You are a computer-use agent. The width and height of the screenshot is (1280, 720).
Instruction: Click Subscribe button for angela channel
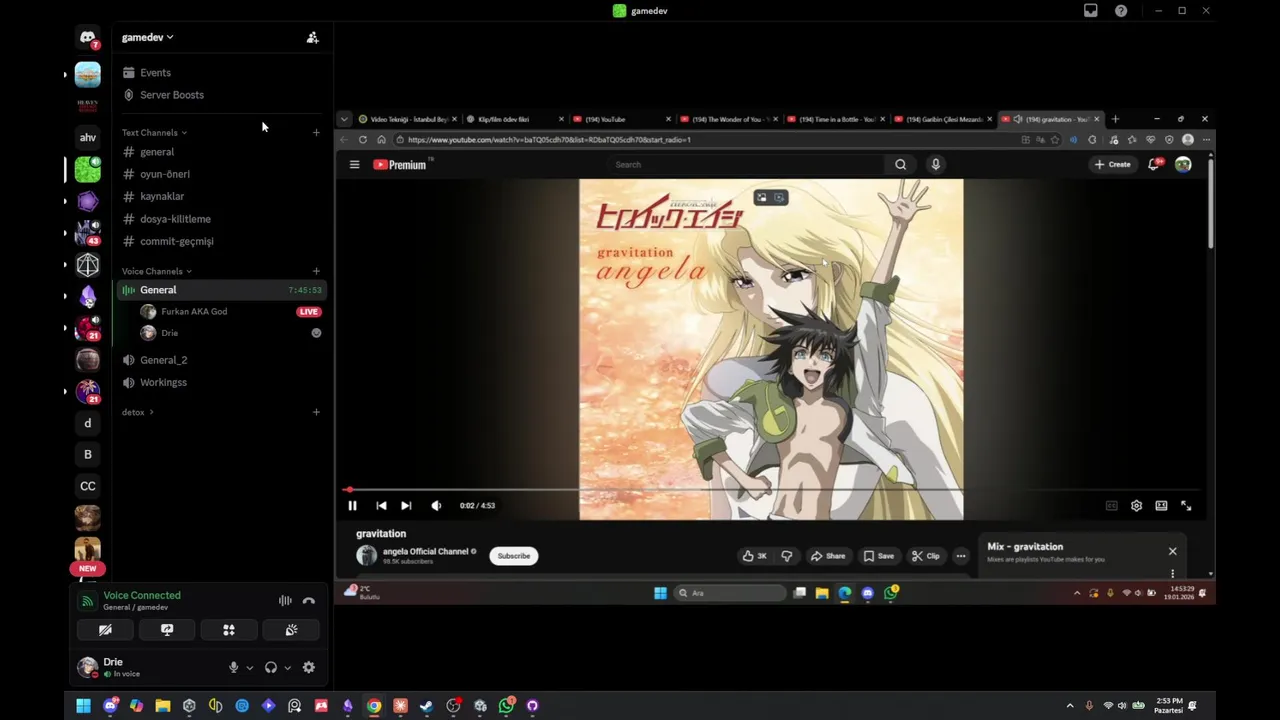click(514, 556)
